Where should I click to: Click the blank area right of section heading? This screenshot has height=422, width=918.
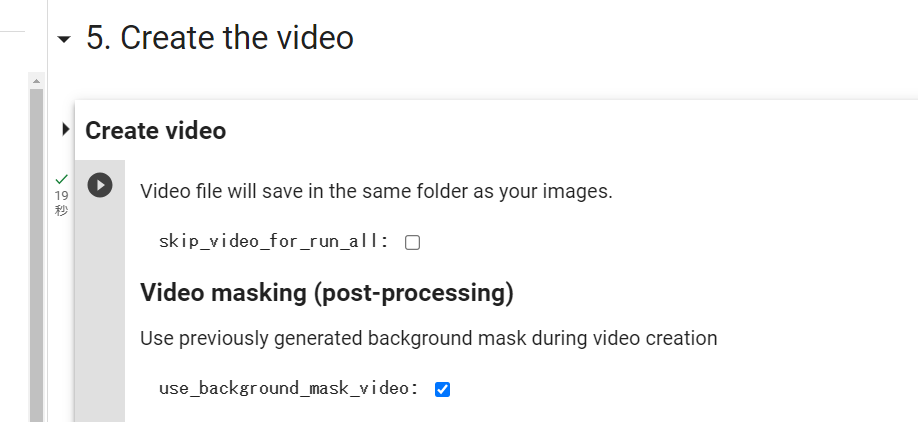click(x=636, y=37)
